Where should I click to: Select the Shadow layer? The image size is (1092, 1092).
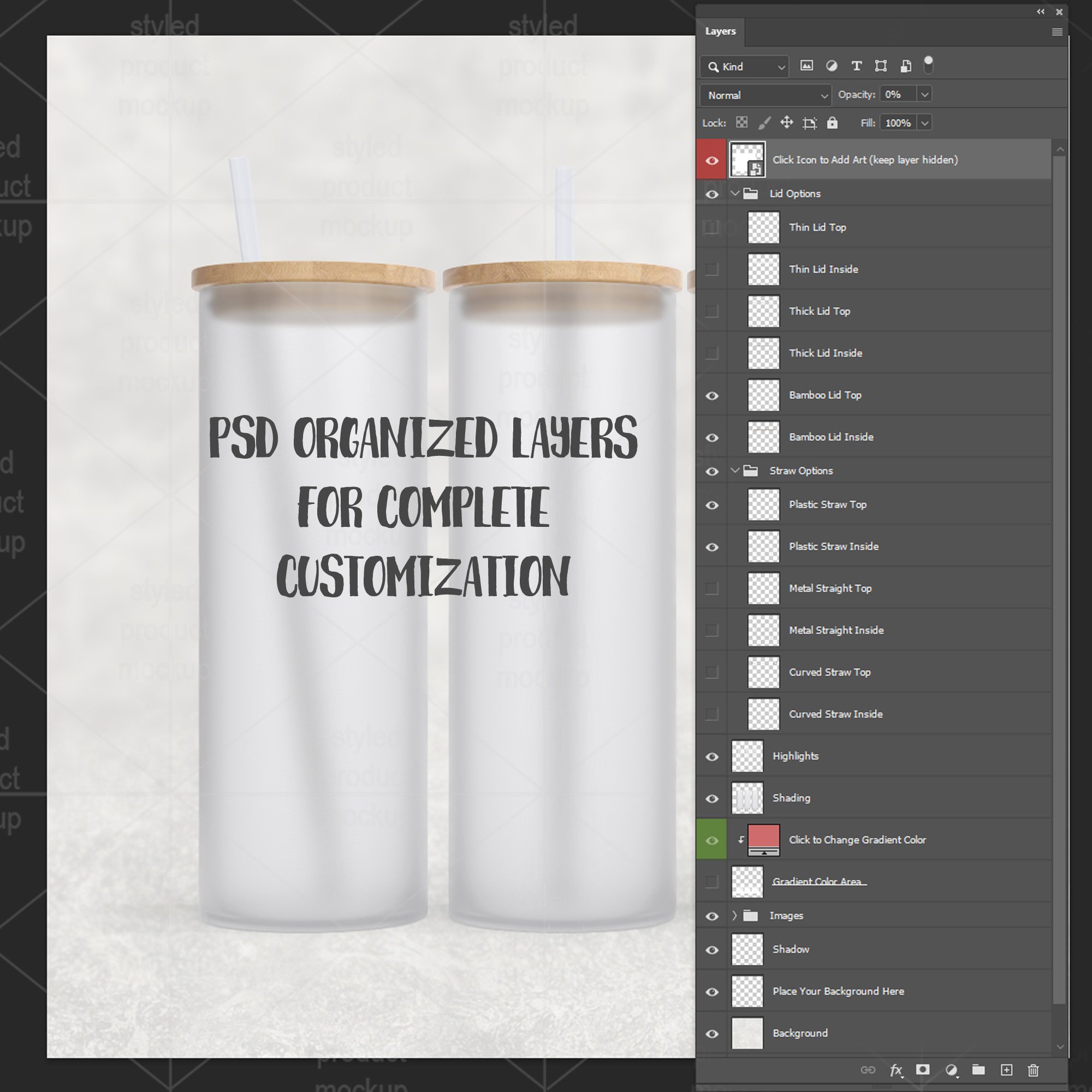pyautogui.click(x=874, y=949)
